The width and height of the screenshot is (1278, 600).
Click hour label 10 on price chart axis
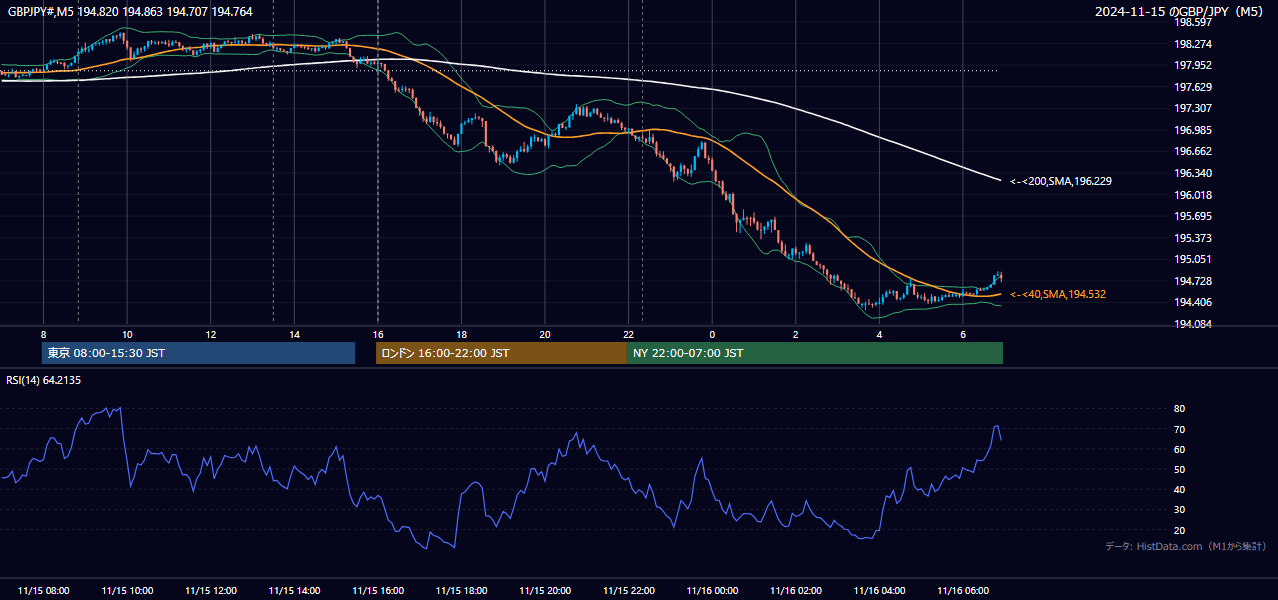[x=127, y=334]
